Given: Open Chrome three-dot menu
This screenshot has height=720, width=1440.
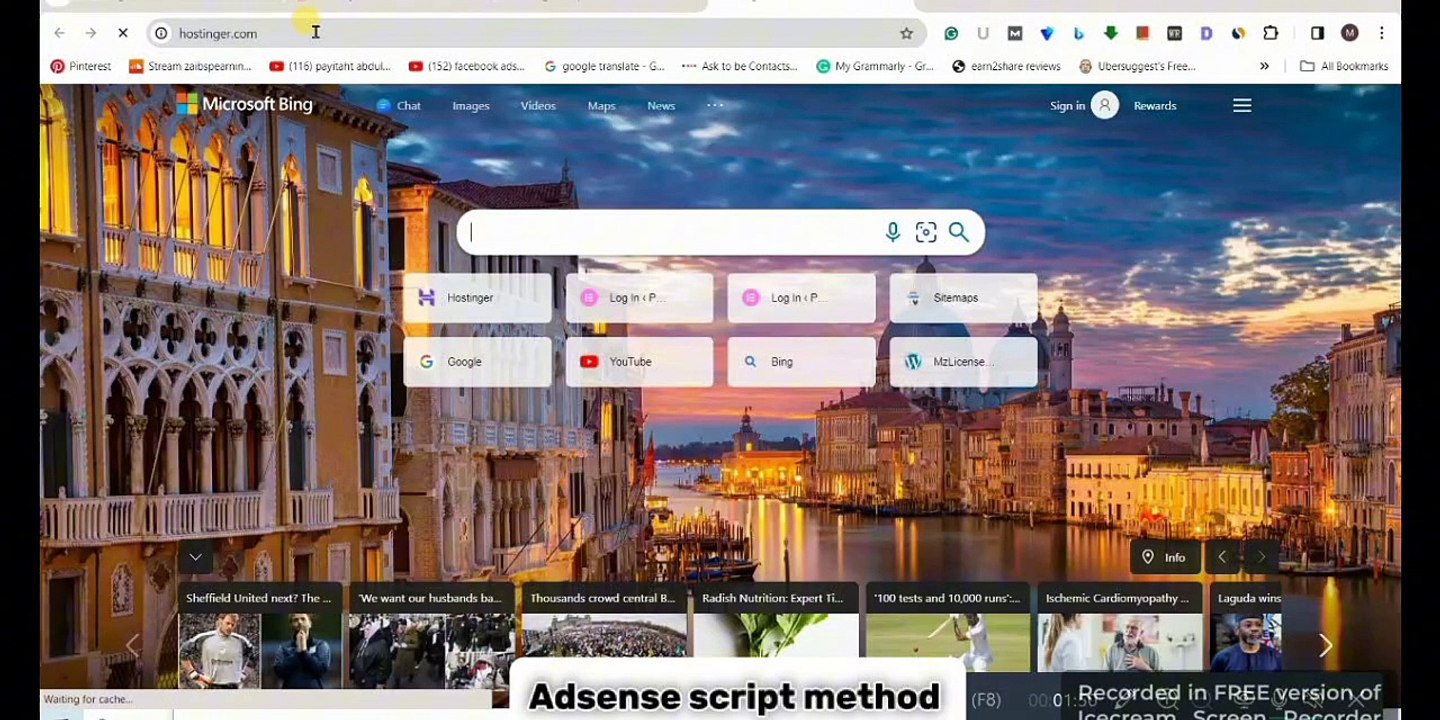Looking at the screenshot, I should 1382,33.
